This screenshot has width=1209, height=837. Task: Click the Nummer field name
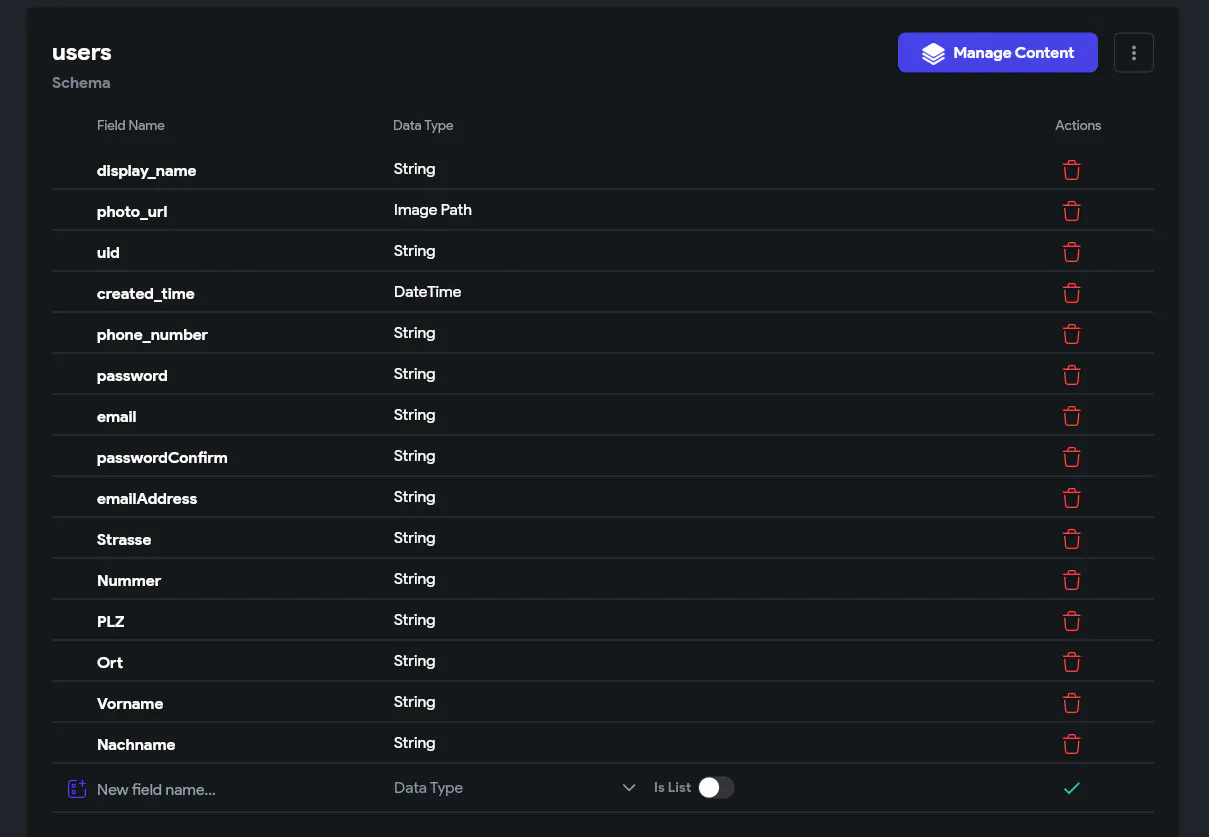(129, 581)
